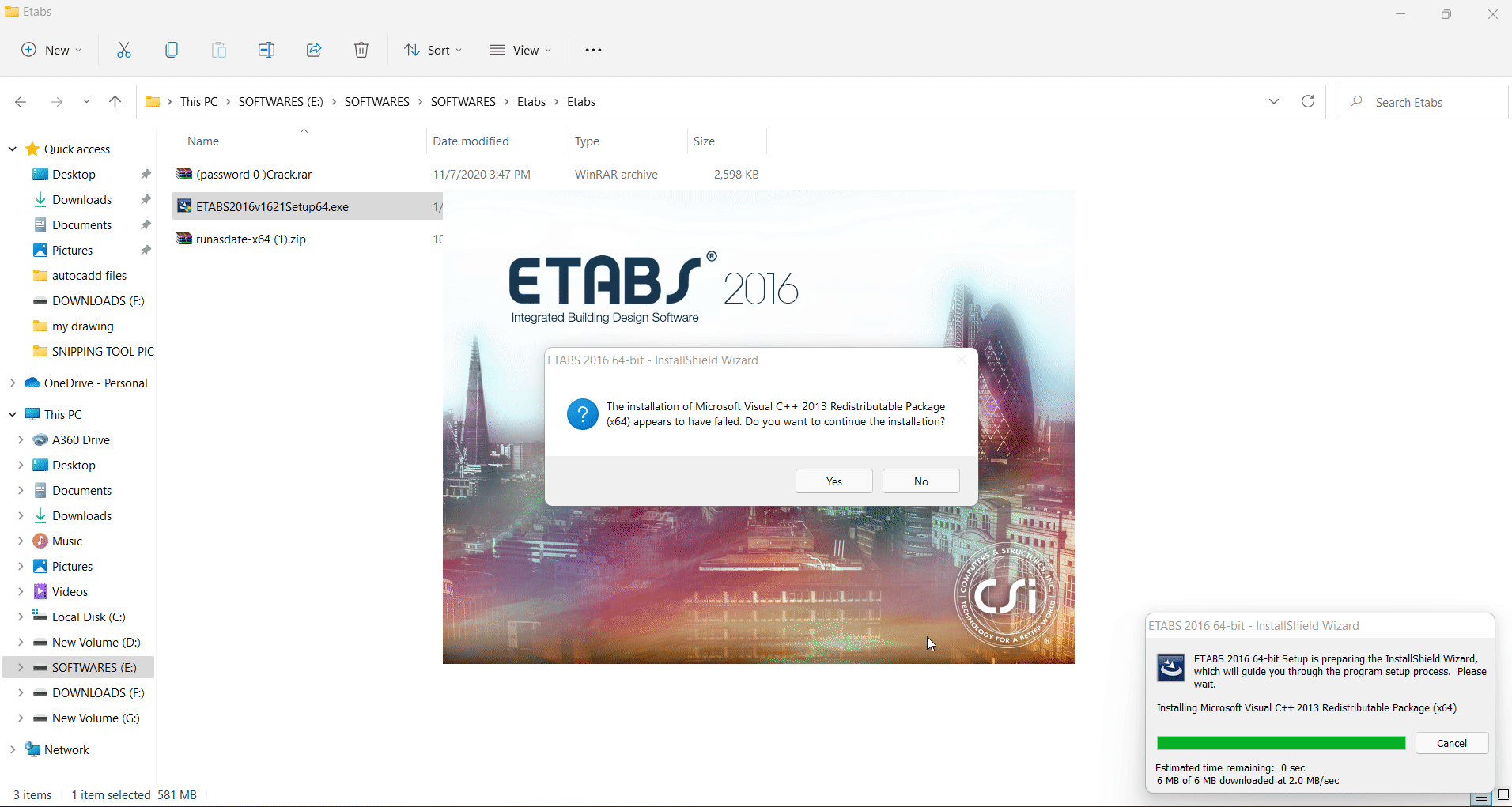Click This PC in the breadcrumb path

[198, 102]
